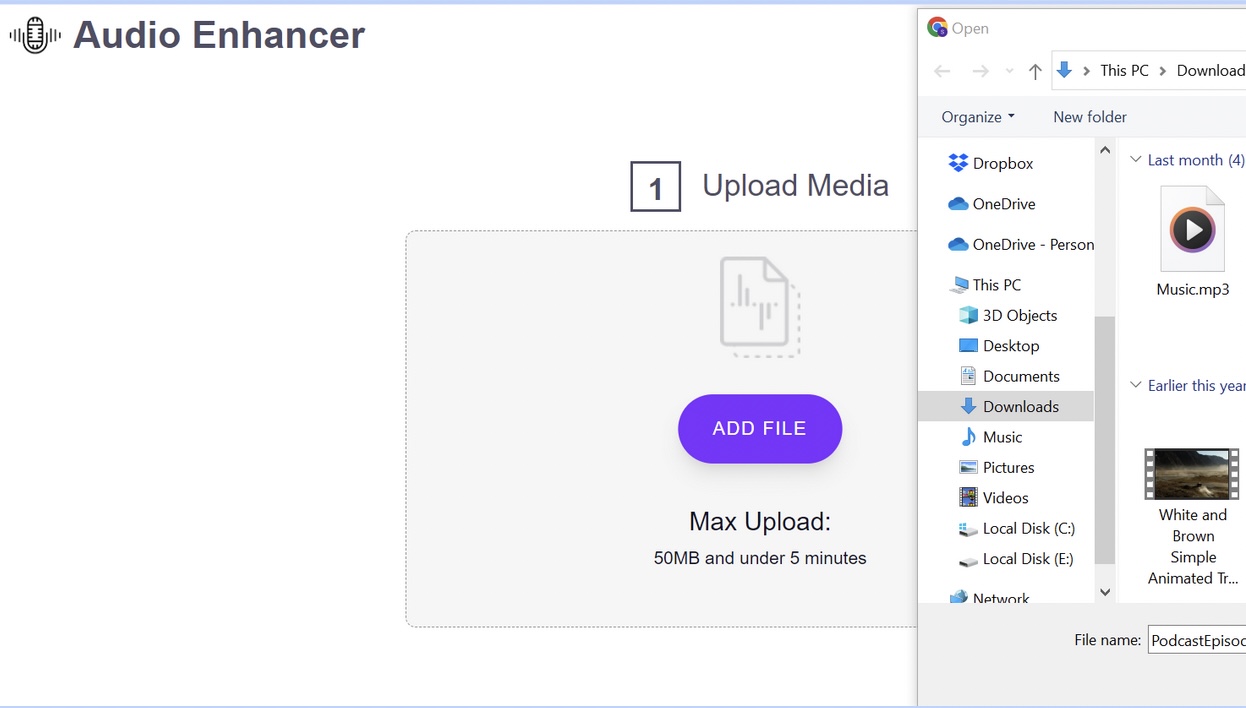Select This PC in the navigation pane

coord(995,284)
